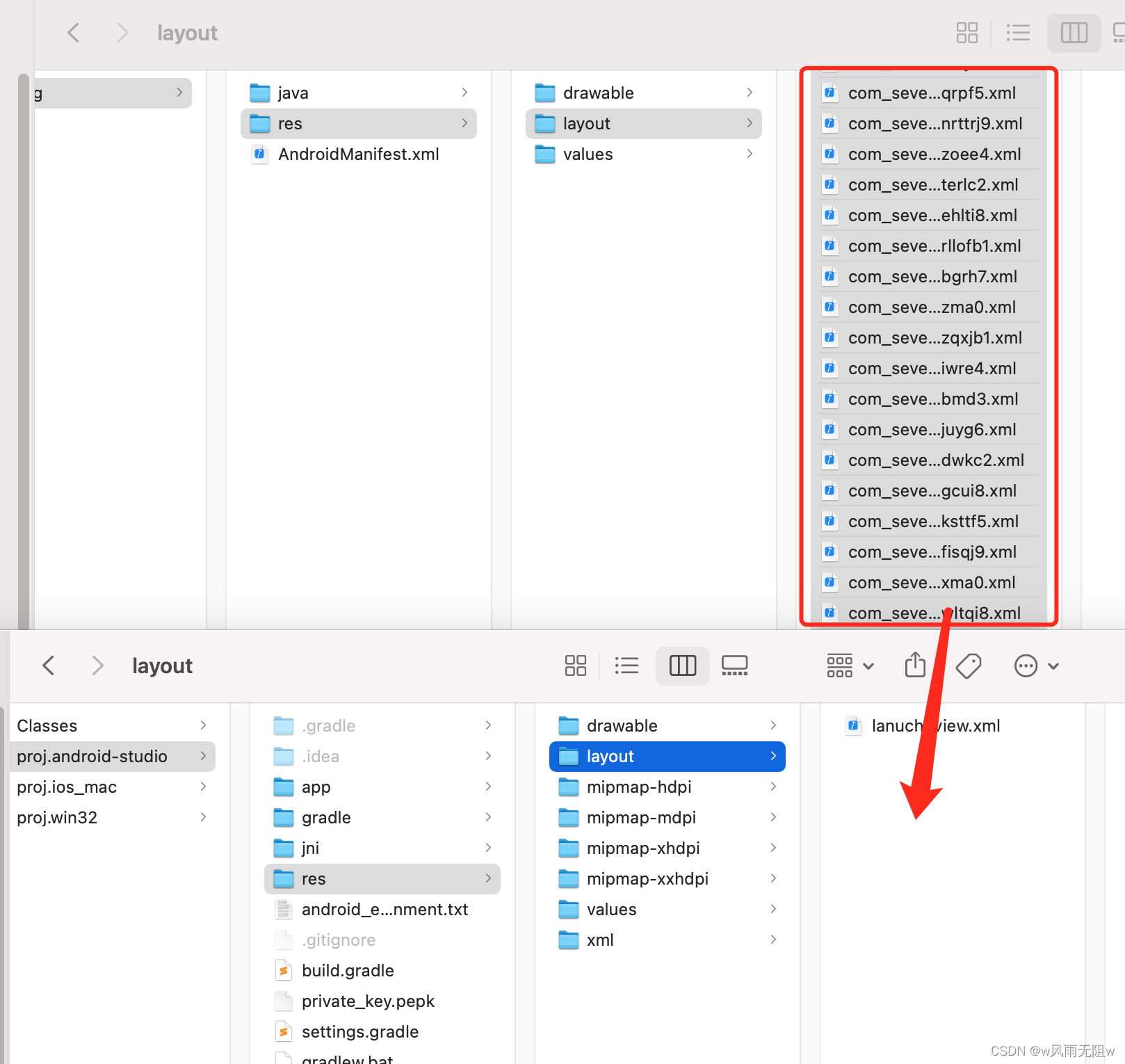Select mipmap-xxhdpi folder
Screen dimensions: 1125x1064
pyautogui.click(x=667, y=878)
